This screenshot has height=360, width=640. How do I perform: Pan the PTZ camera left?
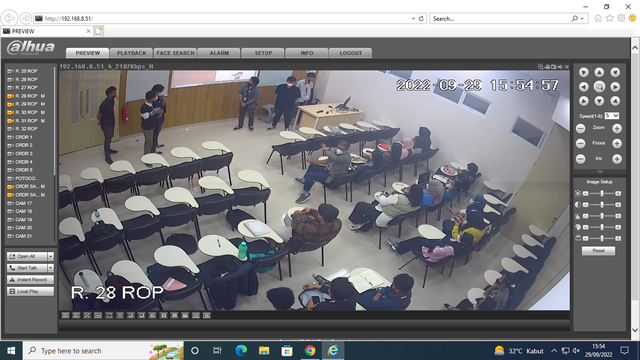(583, 87)
